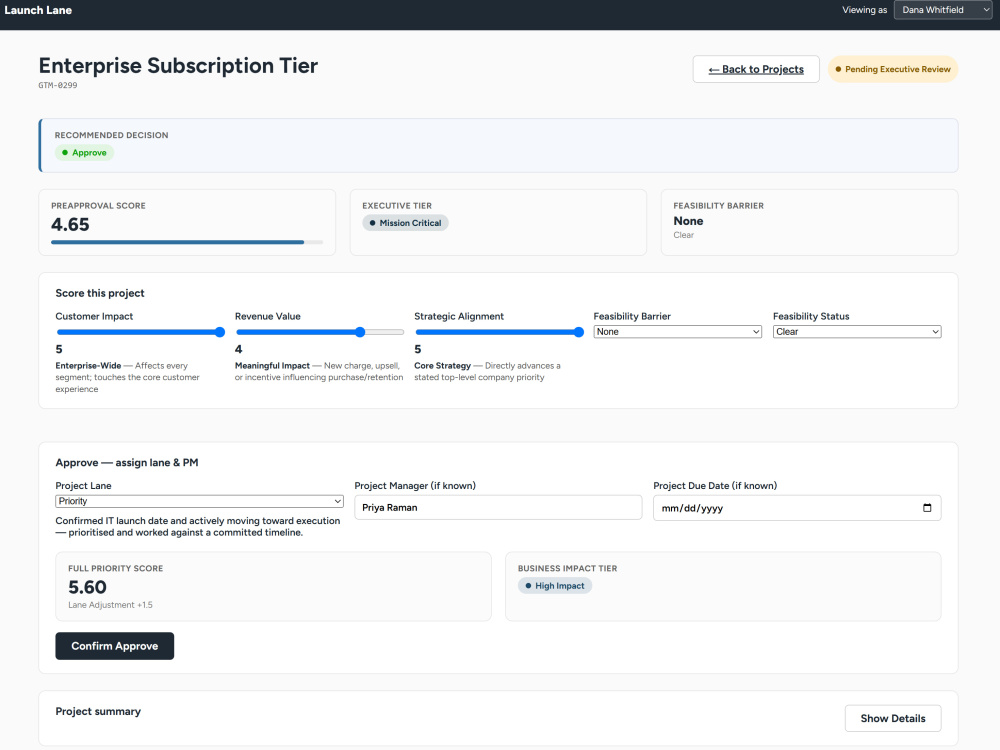Click the Confirm Approve button
The width and height of the screenshot is (1000, 750).
tap(115, 646)
